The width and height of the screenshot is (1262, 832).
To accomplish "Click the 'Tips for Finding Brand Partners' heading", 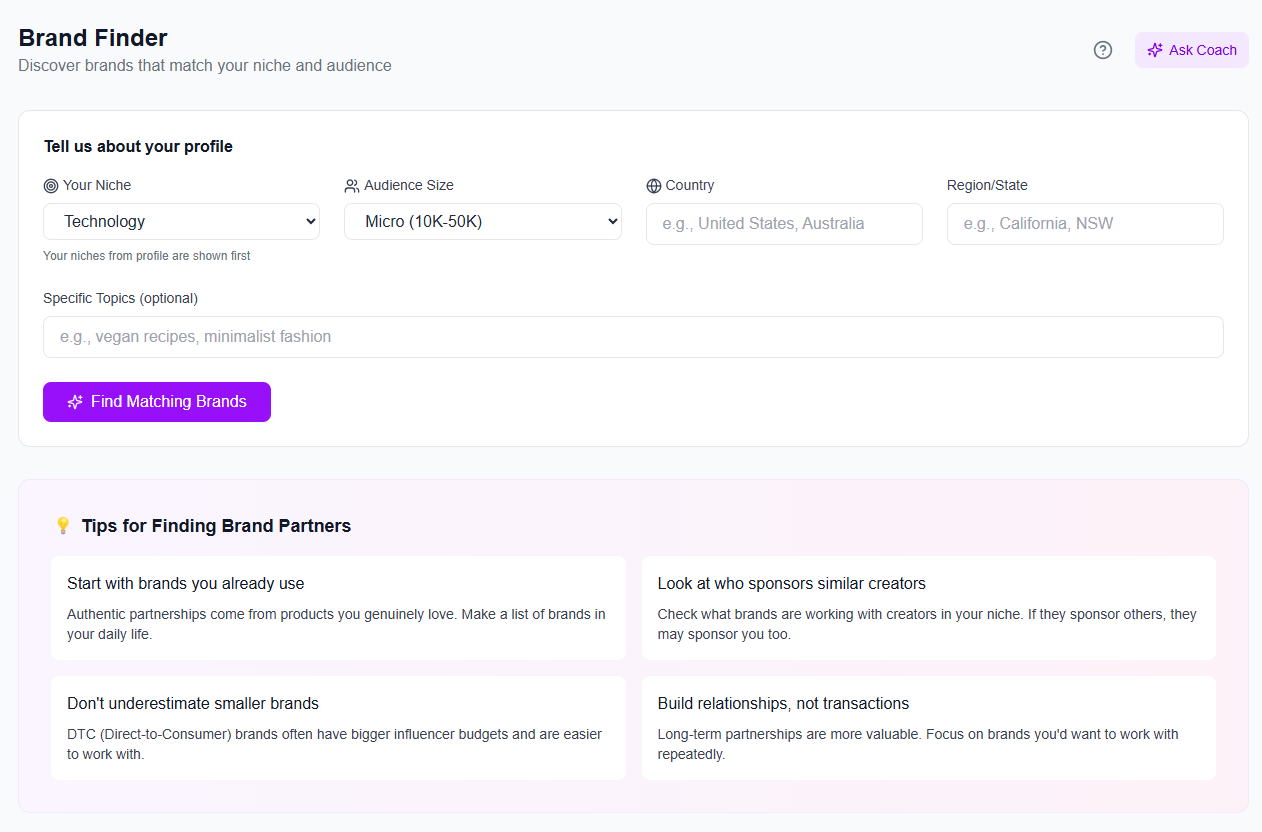I will coord(216,526).
